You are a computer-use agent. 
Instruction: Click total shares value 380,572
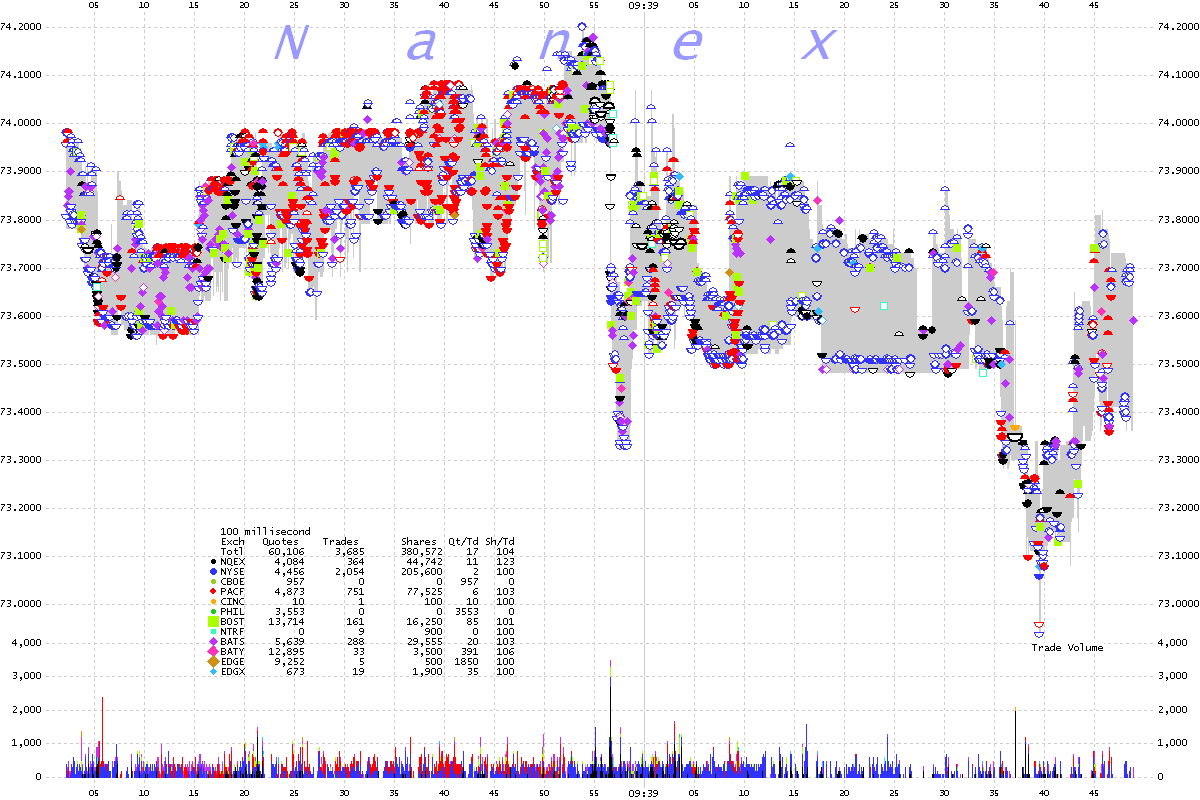click(422, 552)
